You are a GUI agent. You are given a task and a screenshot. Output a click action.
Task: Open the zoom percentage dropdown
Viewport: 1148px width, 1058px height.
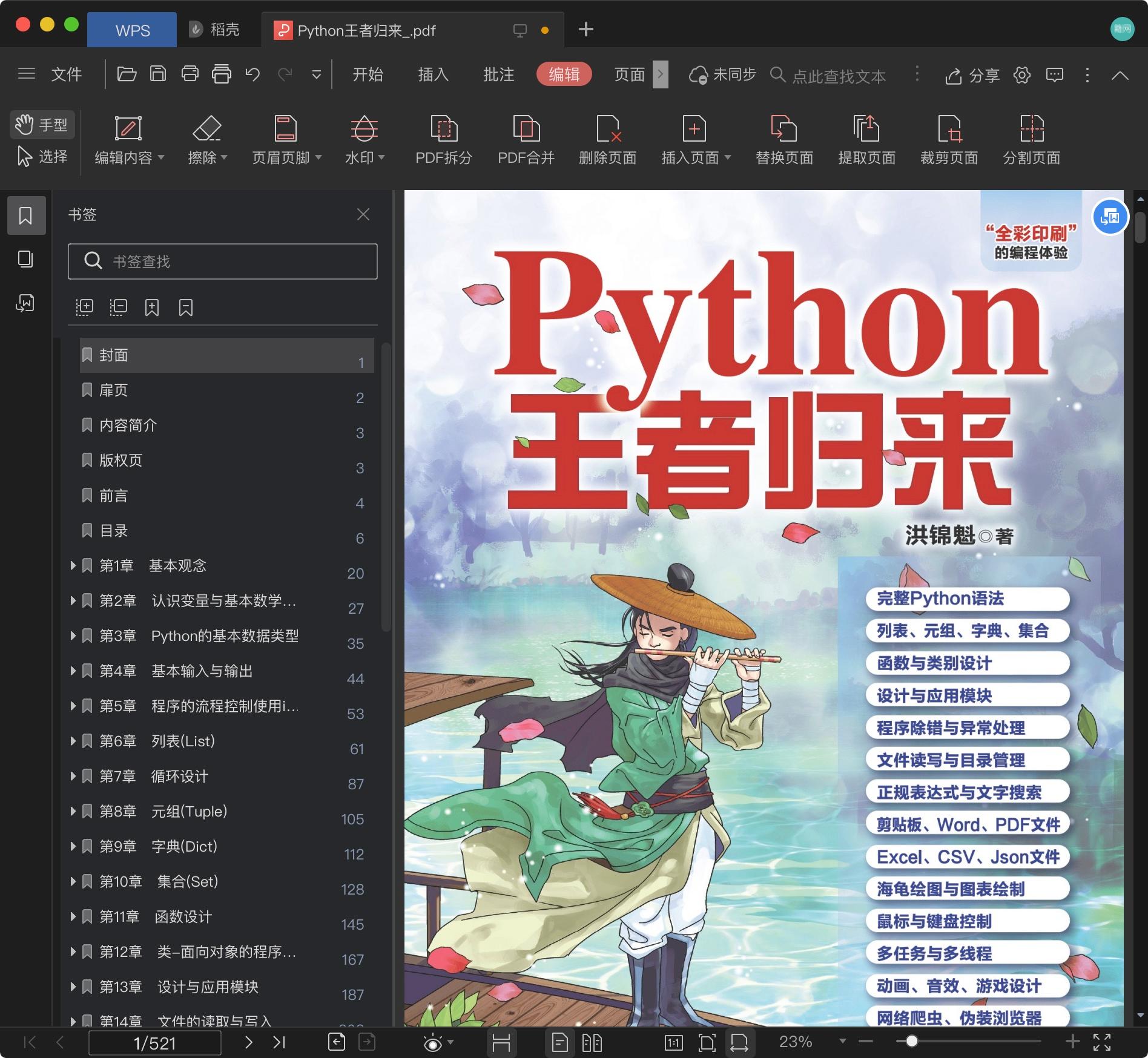click(842, 1041)
